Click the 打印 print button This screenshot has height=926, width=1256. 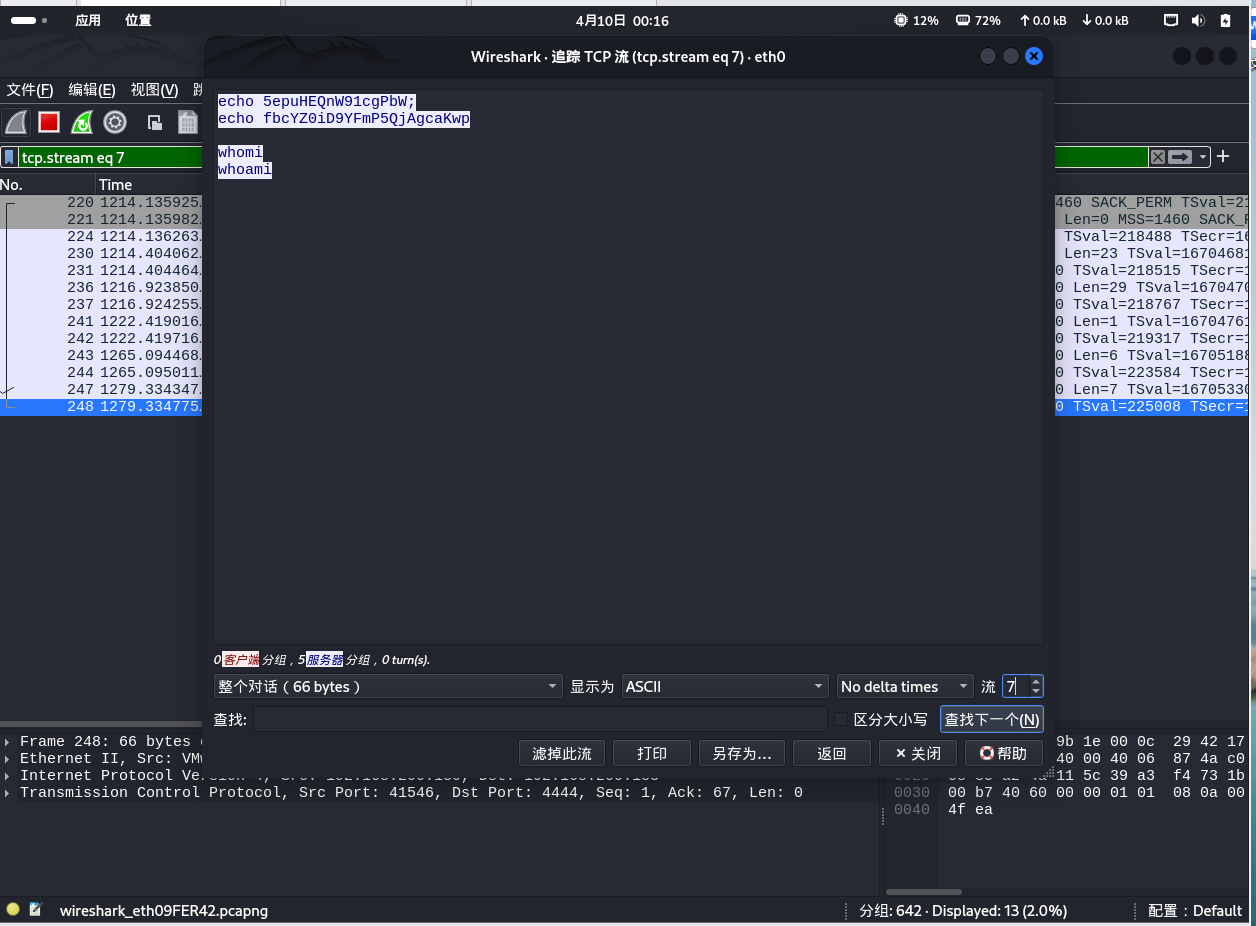651,753
